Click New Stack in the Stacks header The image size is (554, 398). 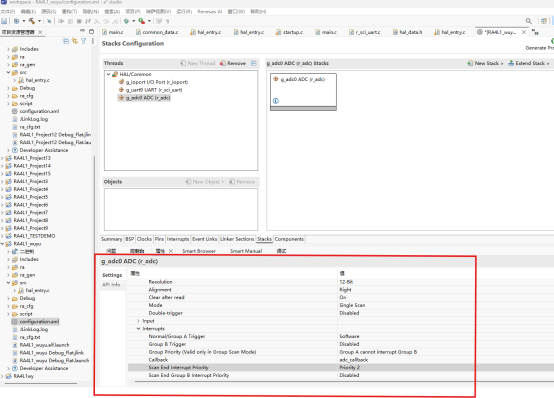pos(485,63)
